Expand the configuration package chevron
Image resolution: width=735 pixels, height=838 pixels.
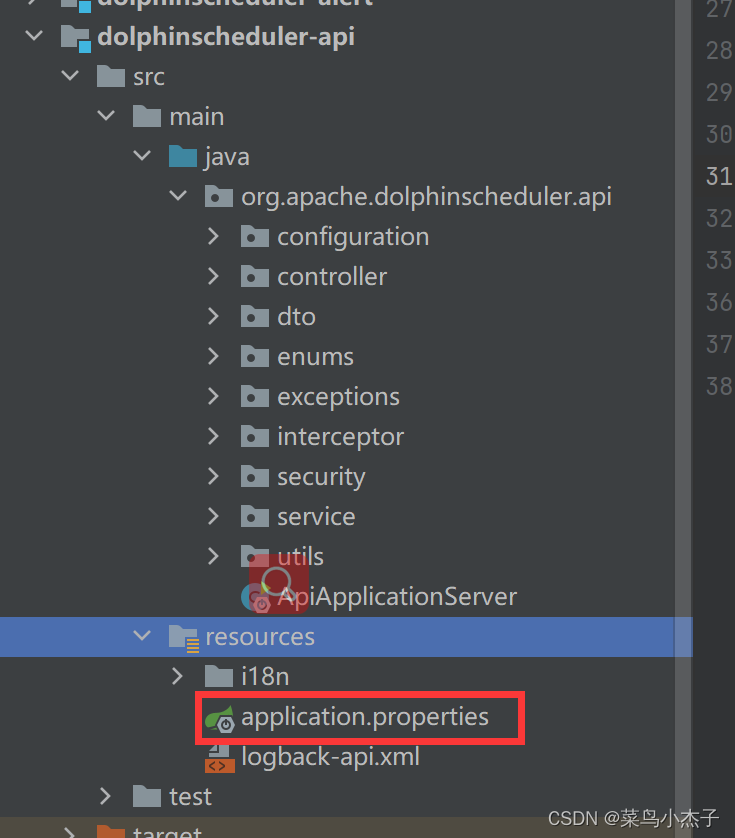(213, 236)
